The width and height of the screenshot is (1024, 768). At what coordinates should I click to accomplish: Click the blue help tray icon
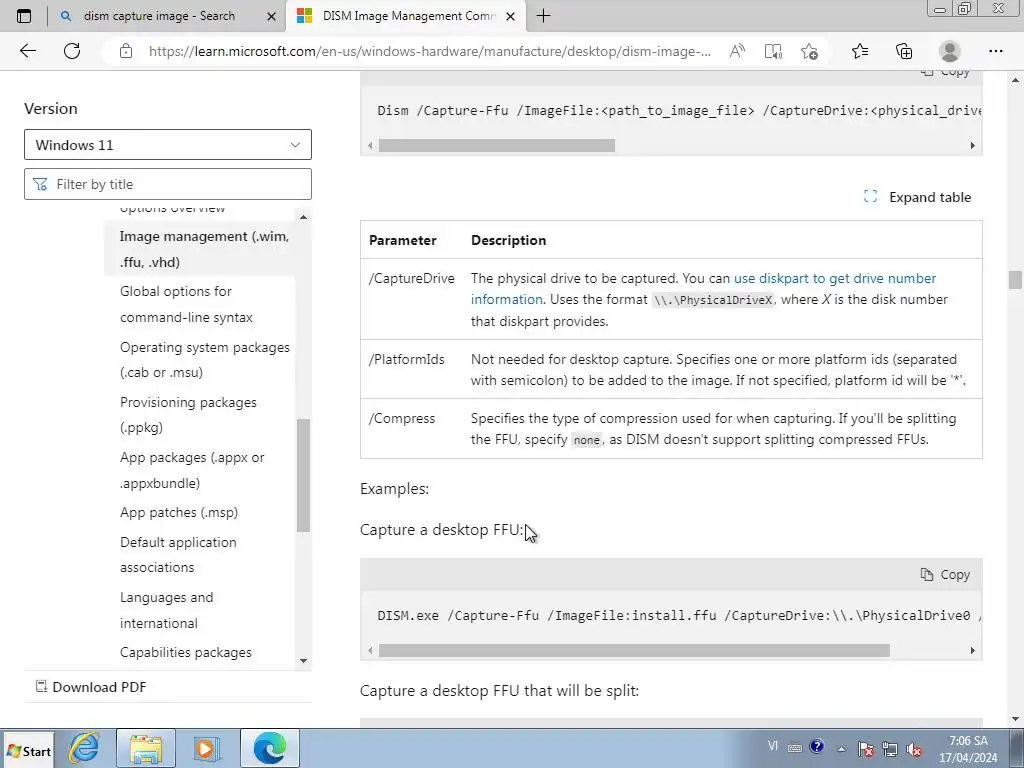[x=816, y=747]
